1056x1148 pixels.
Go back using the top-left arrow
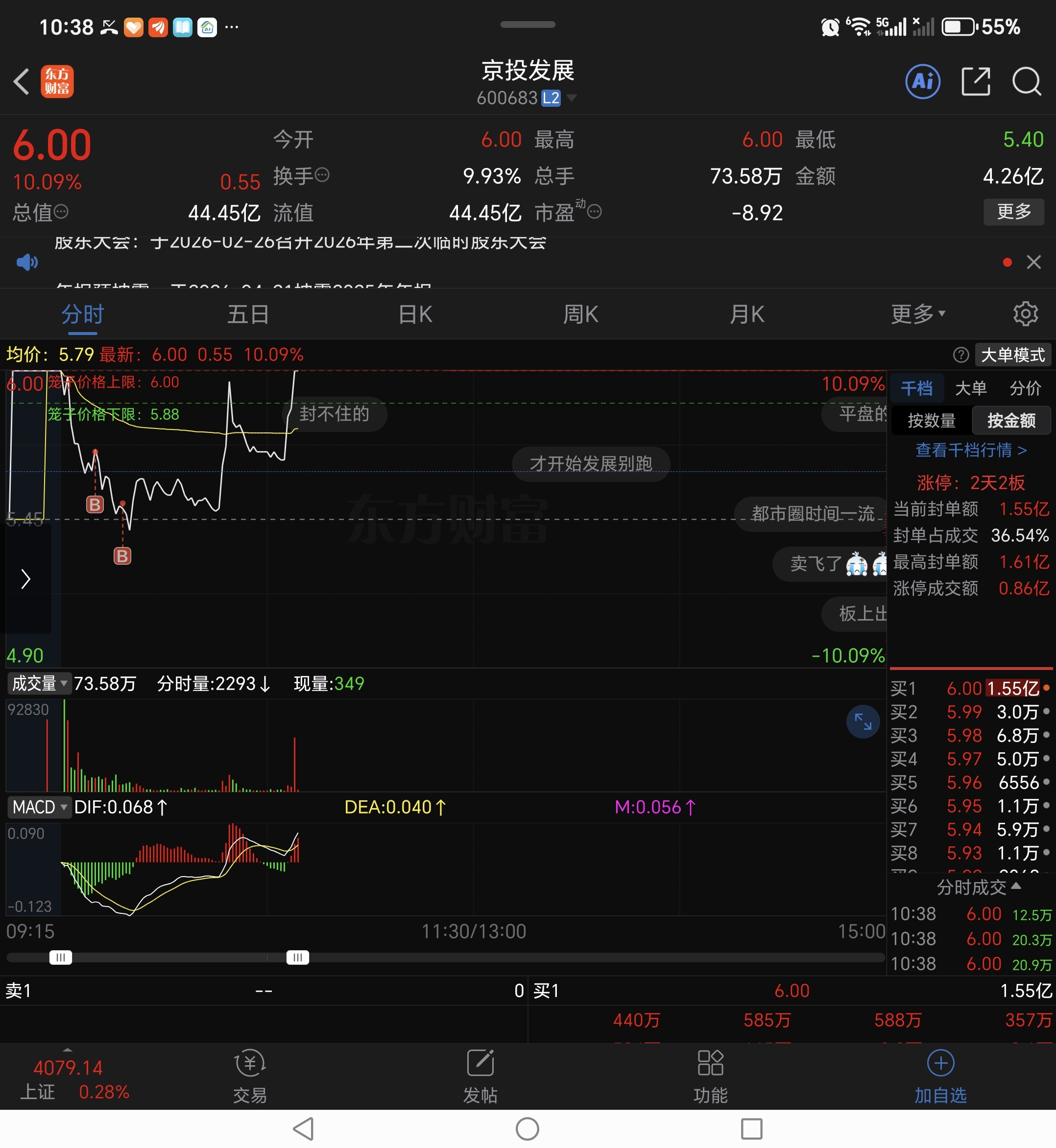pyautogui.click(x=22, y=82)
